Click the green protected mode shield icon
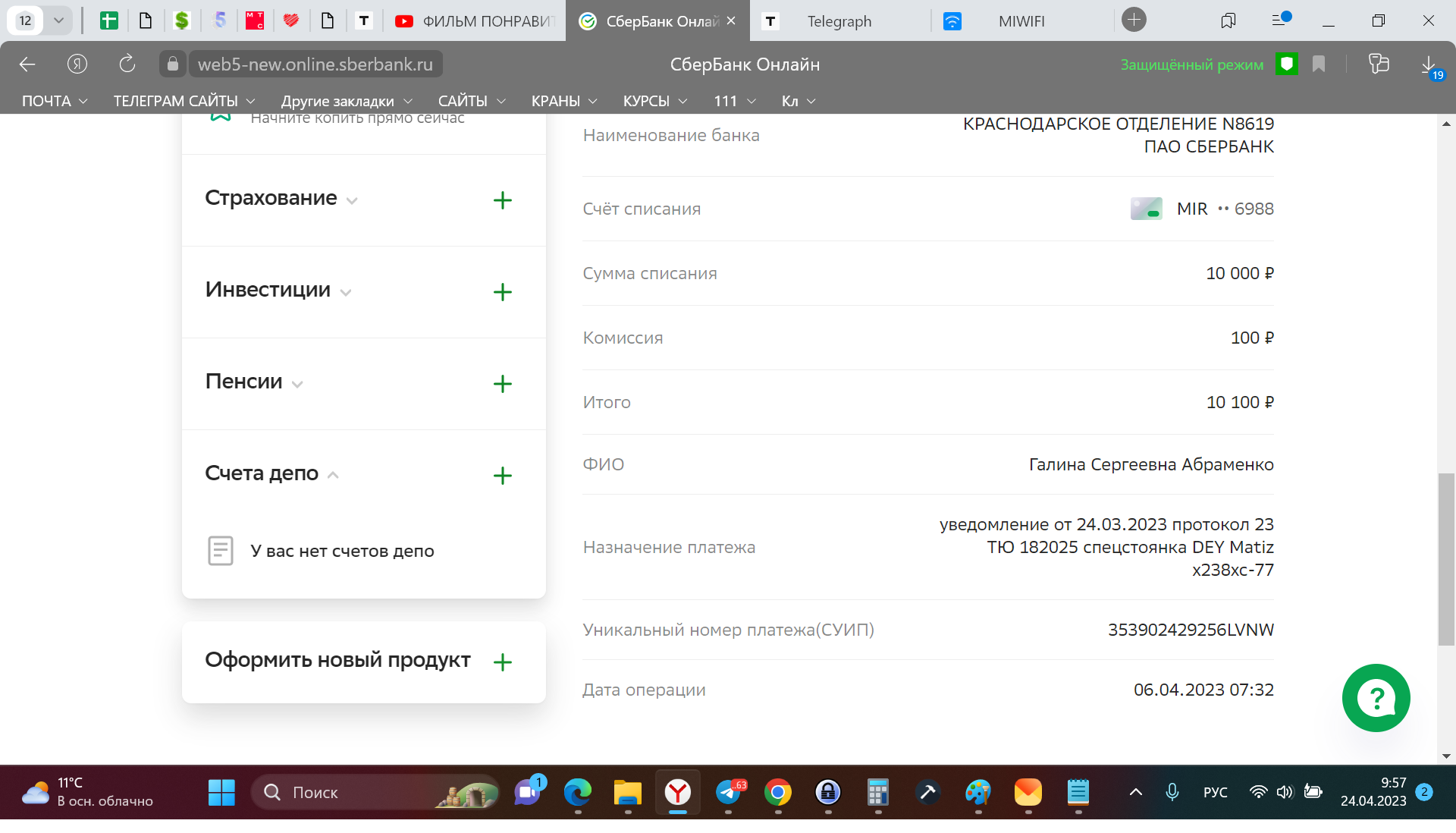Viewport: 1456px width, 833px height. (1286, 64)
